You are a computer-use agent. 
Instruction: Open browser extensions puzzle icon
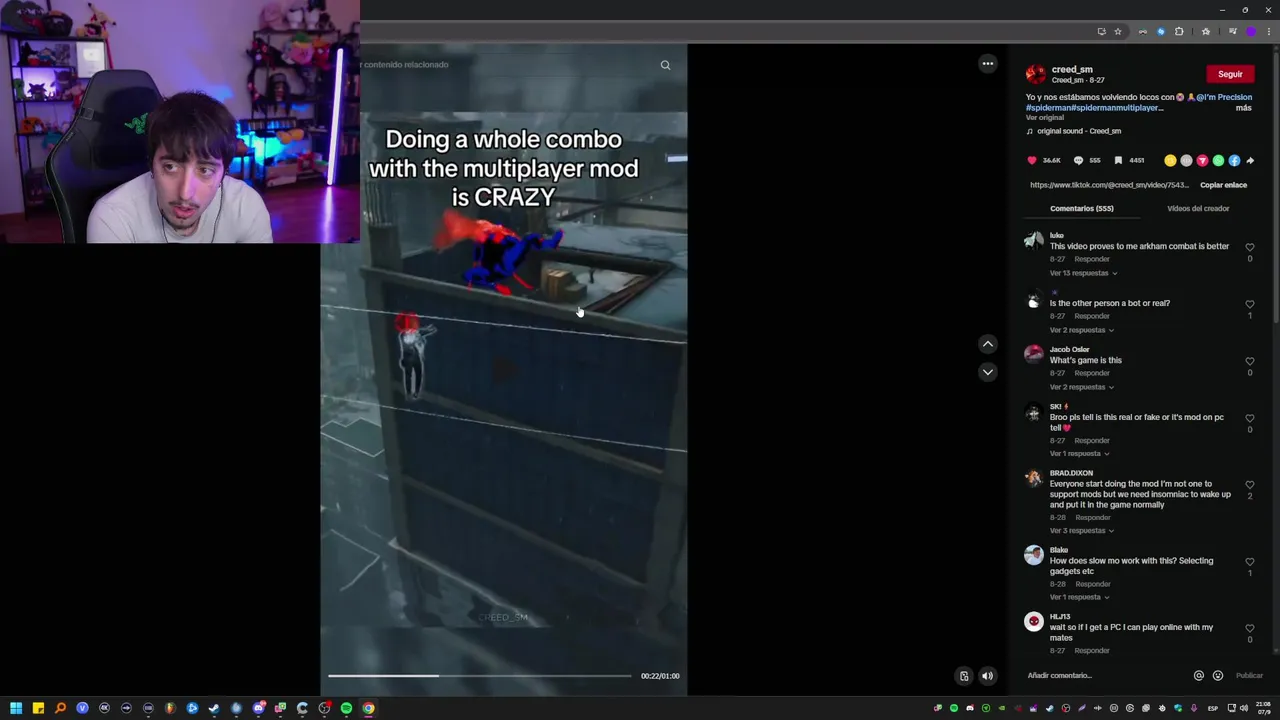pos(1179,31)
